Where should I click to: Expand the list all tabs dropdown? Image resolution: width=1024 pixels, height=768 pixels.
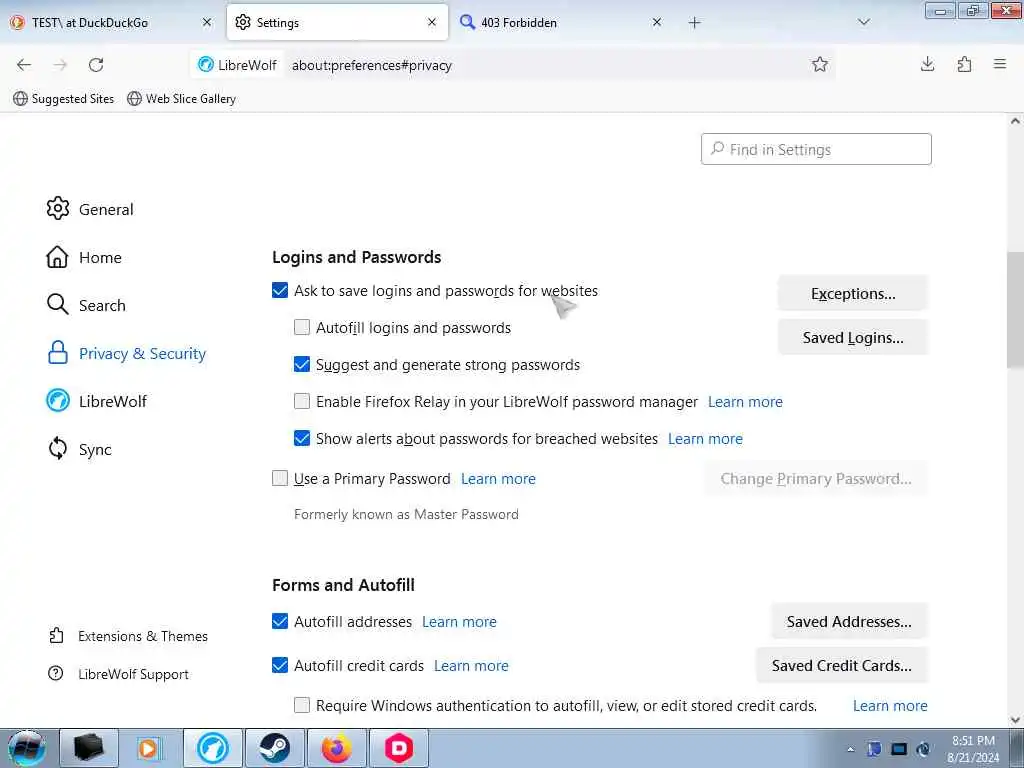click(864, 22)
